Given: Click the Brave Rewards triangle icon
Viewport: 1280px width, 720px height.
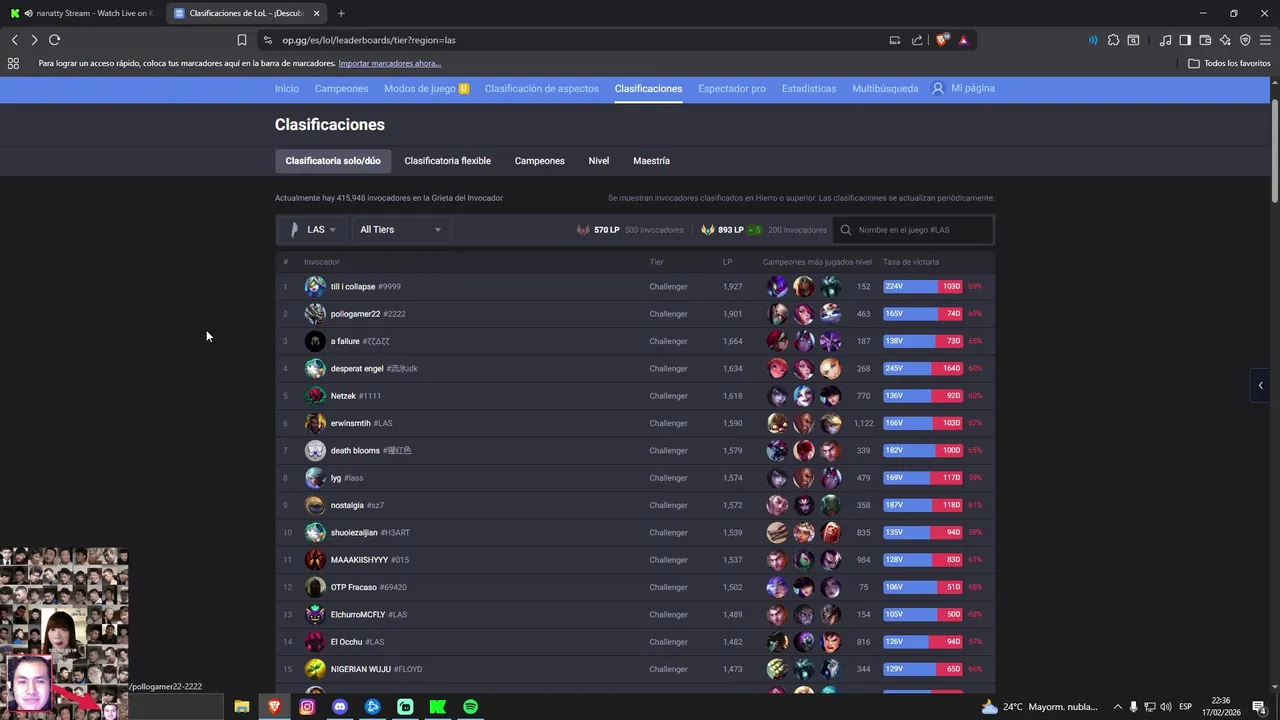Looking at the screenshot, I should pos(963,40).
